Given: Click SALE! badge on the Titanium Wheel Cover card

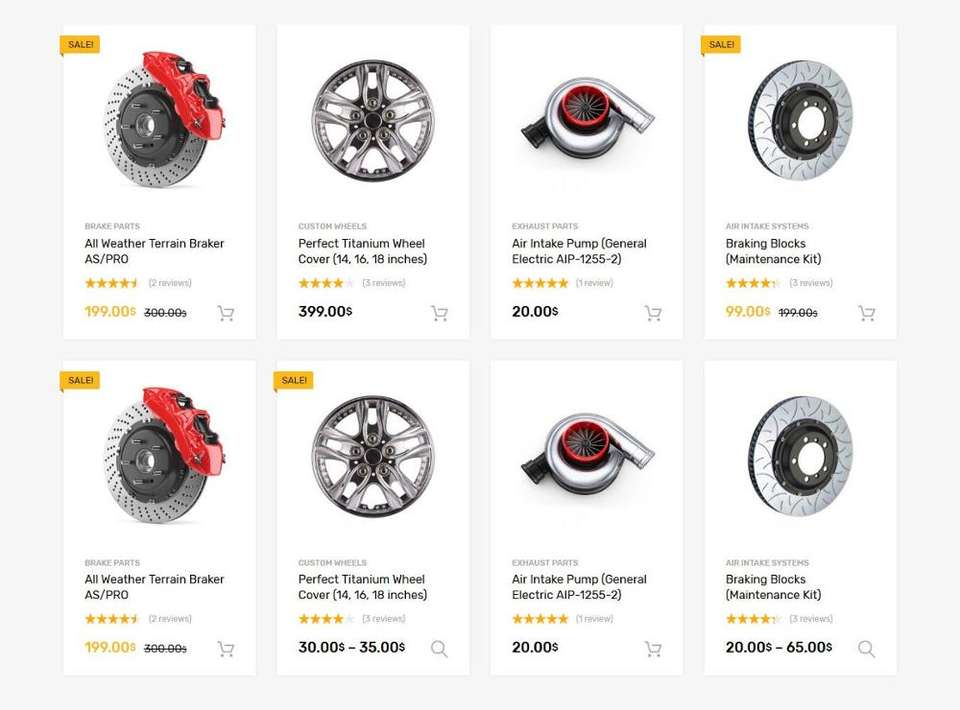Looking at the screenshot, I should pyautogui.click(x=294, y=381).
